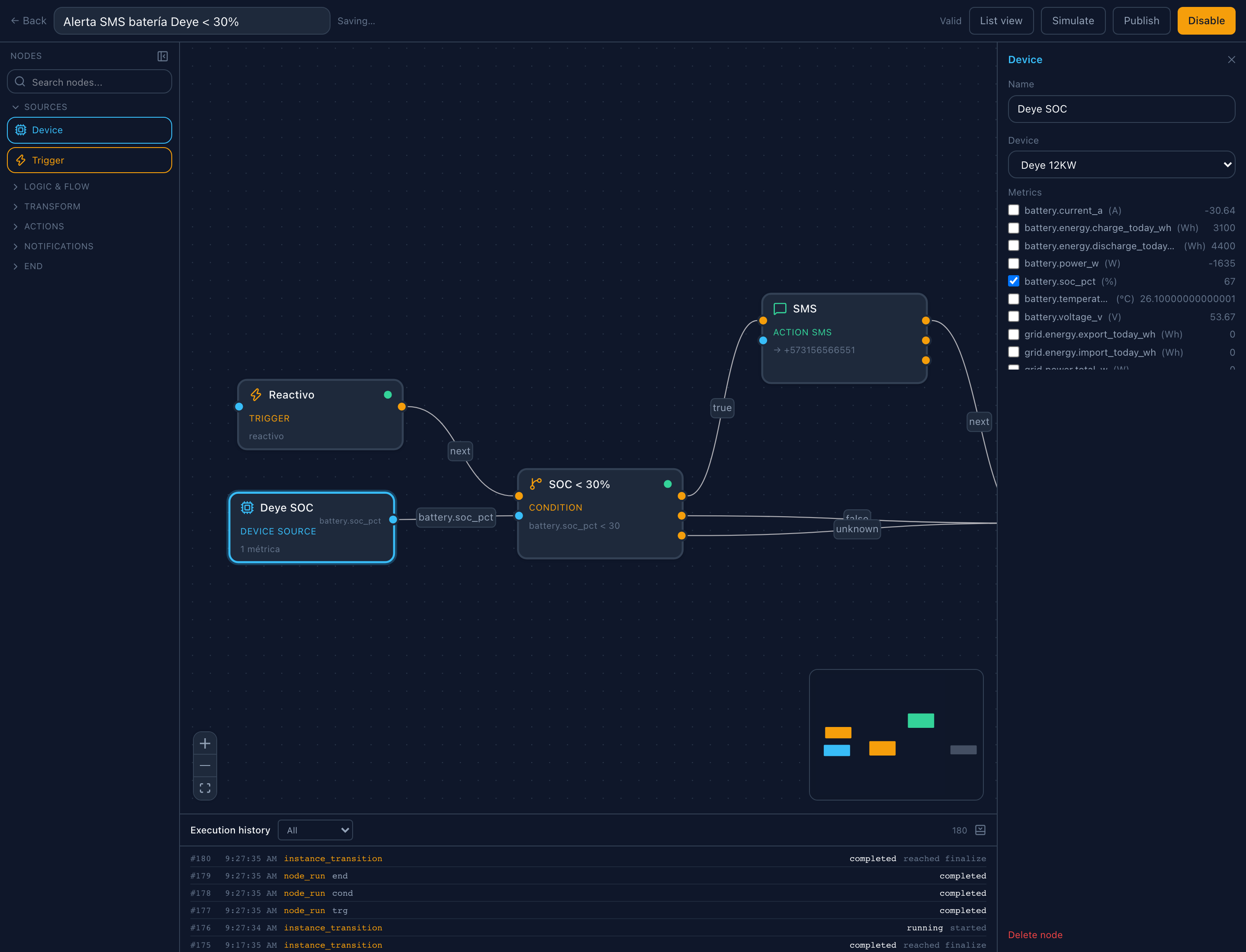The image size is (1246, 952).
Task: Uncheck the battery.soc_pct metric
Action: pos(1014,281)
